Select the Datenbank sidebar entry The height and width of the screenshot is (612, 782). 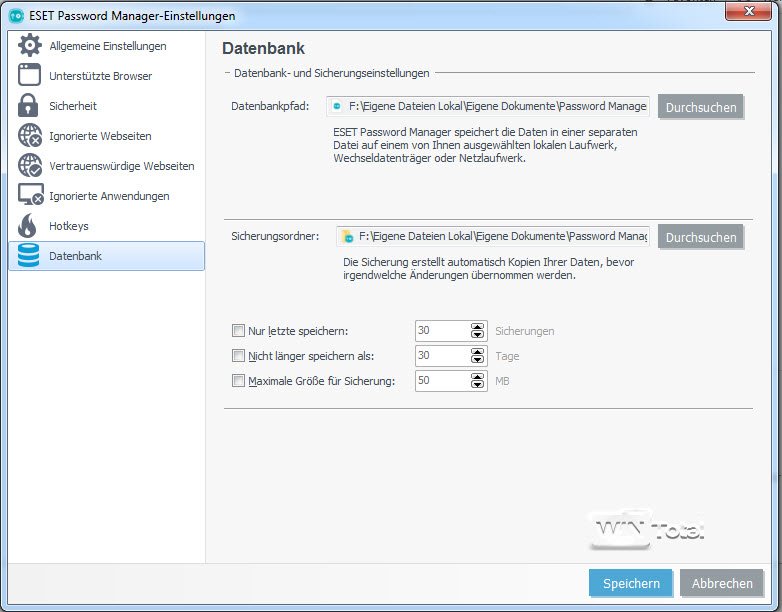[x=106, y=256]
